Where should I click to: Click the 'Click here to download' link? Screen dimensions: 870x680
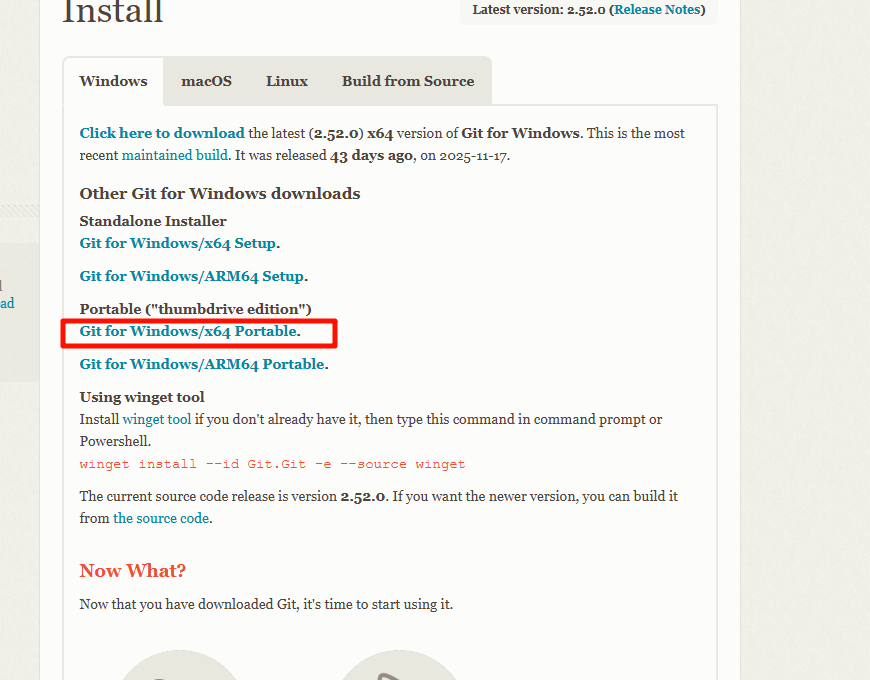pyautogui.click(x=162, y=133)
